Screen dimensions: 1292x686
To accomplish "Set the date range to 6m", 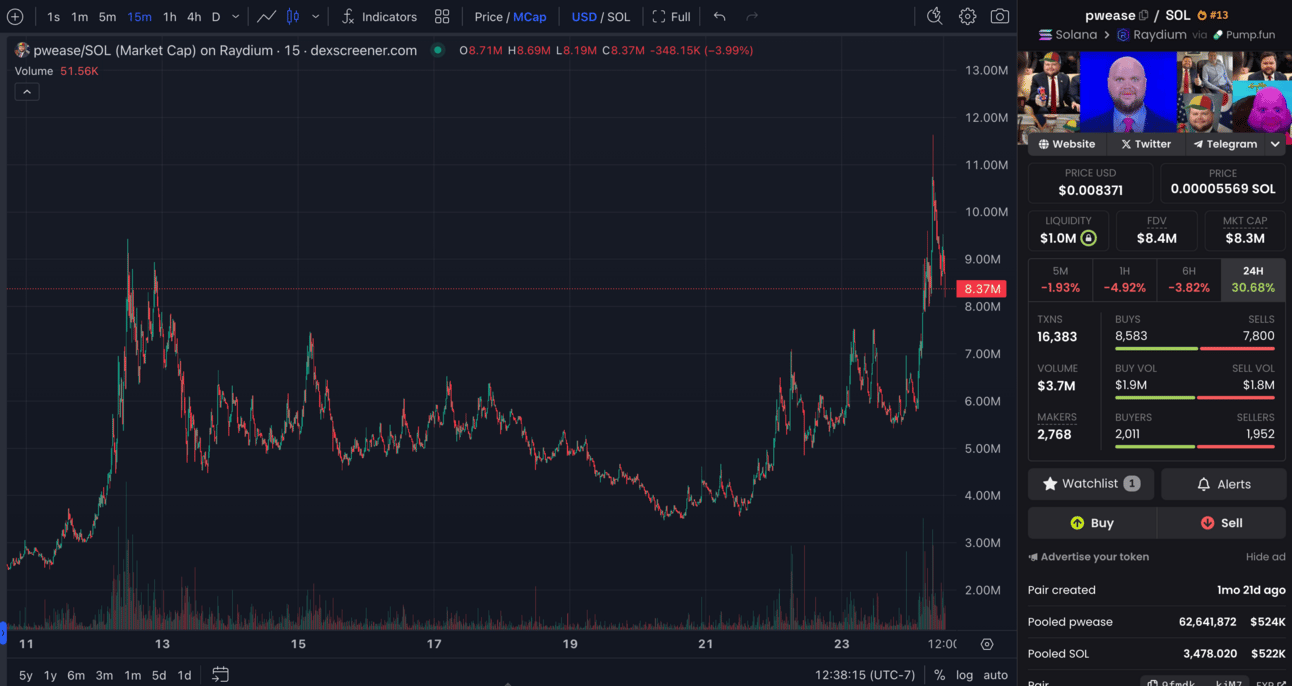I will (x=76, y=675).
